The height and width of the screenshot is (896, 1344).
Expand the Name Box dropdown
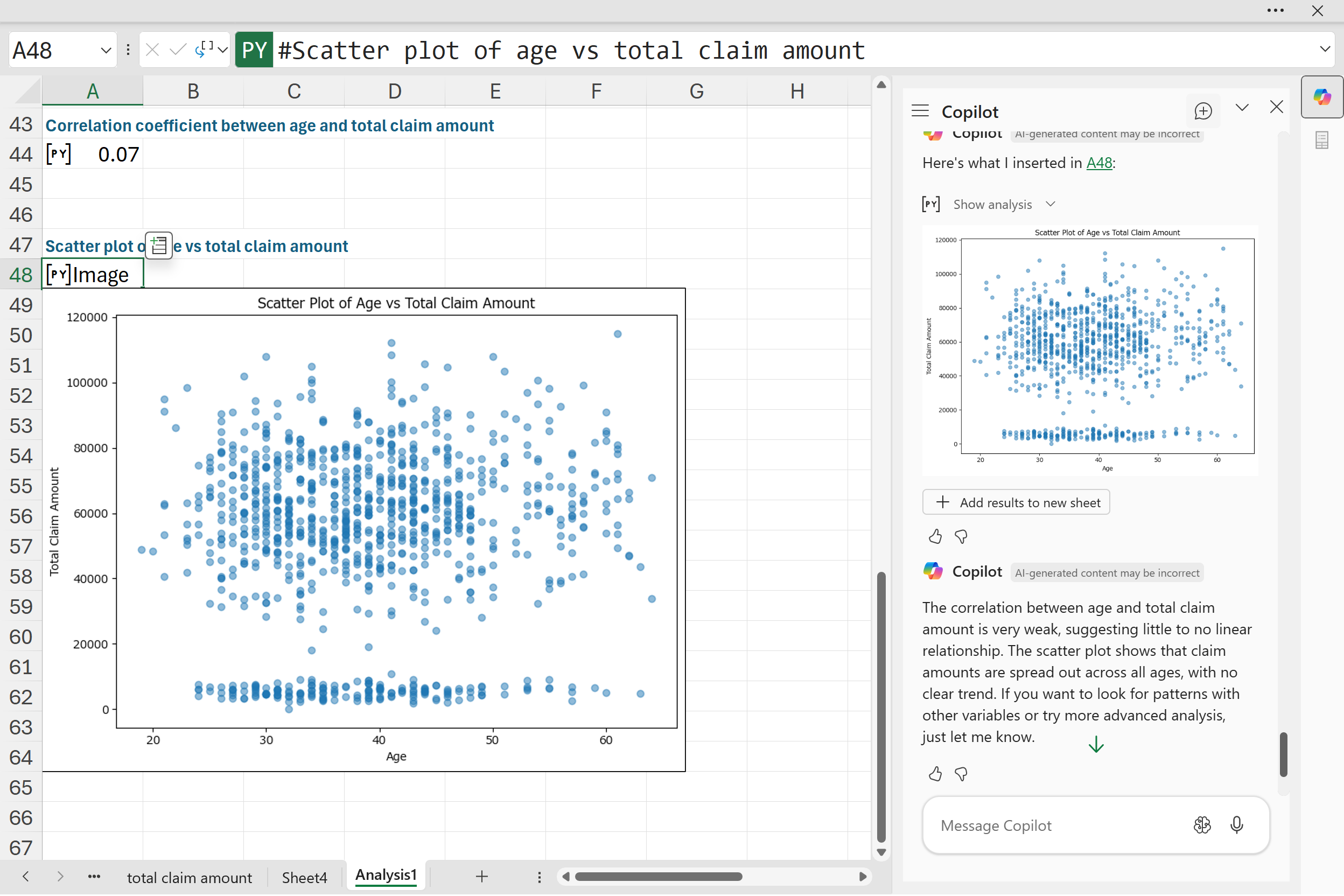tap(106, 50)
